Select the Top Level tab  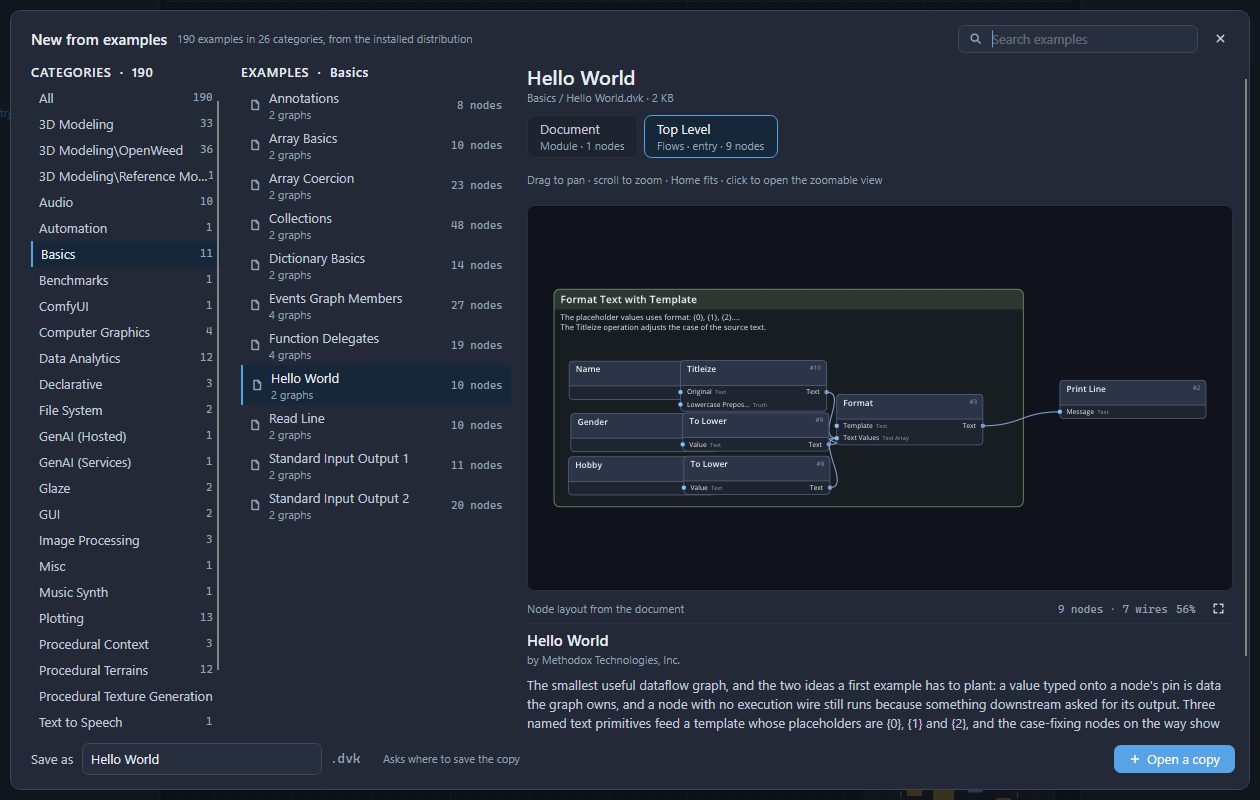pyautogui.click(x=710, y=137)
